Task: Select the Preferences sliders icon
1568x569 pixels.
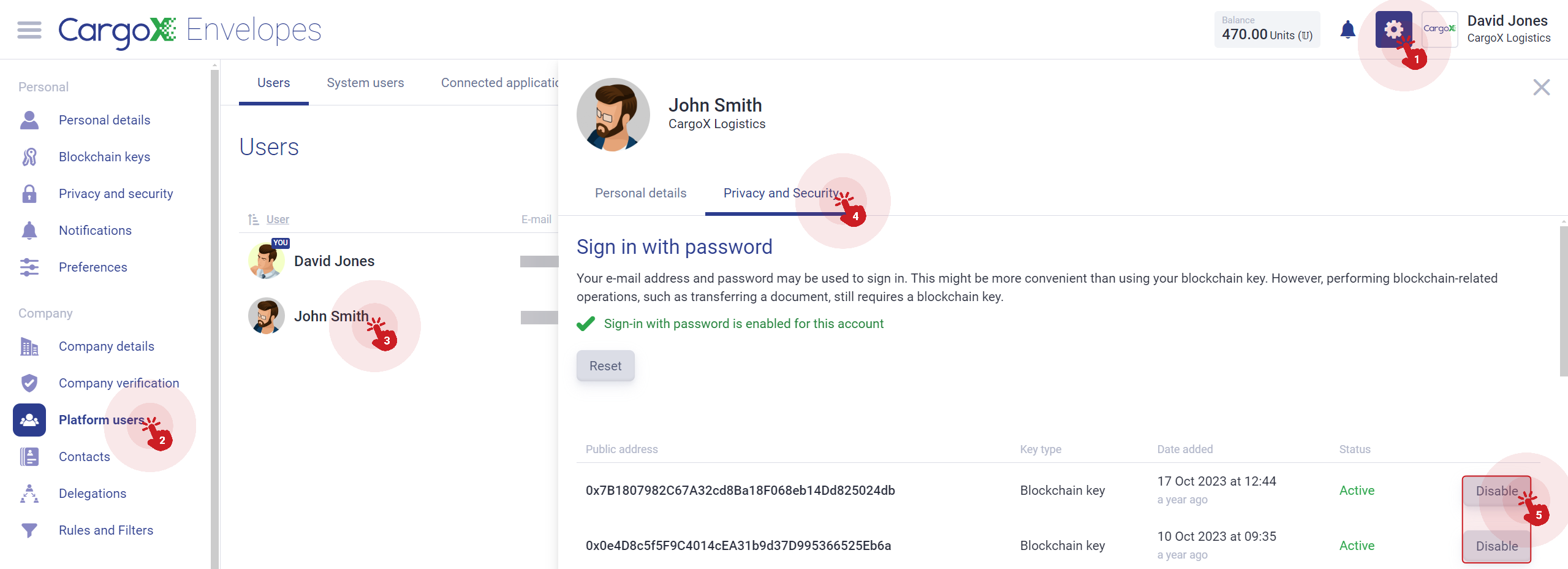Action: (x=29, y=267)
